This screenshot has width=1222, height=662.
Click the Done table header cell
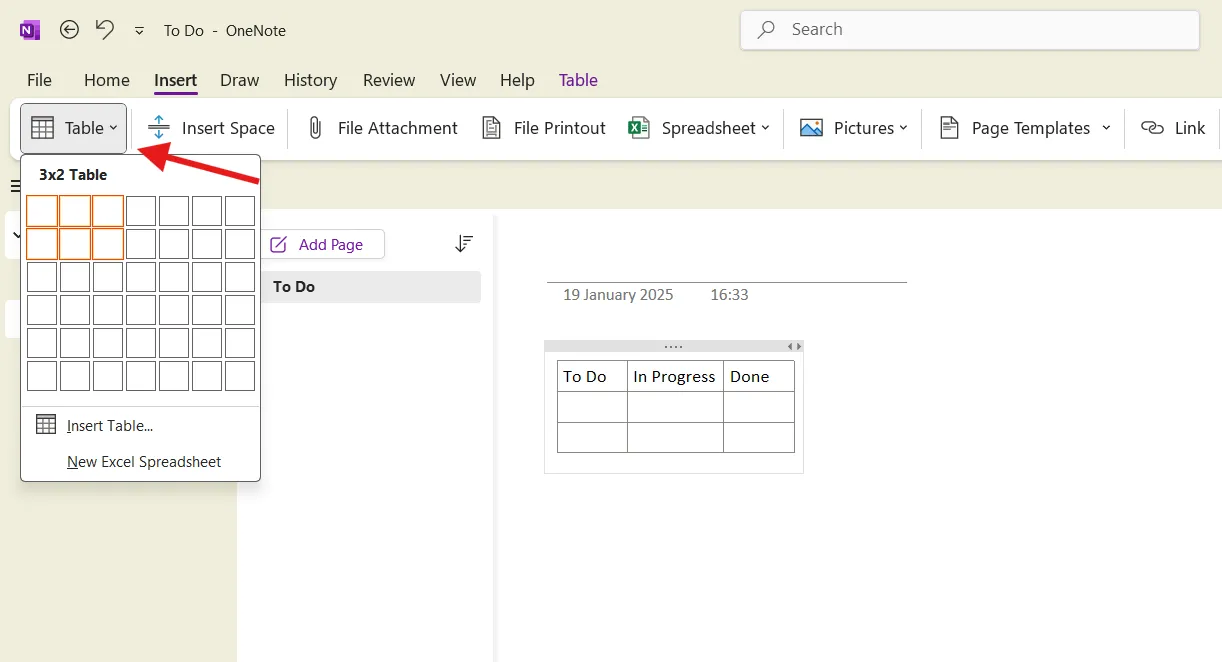tap(759, 376)
